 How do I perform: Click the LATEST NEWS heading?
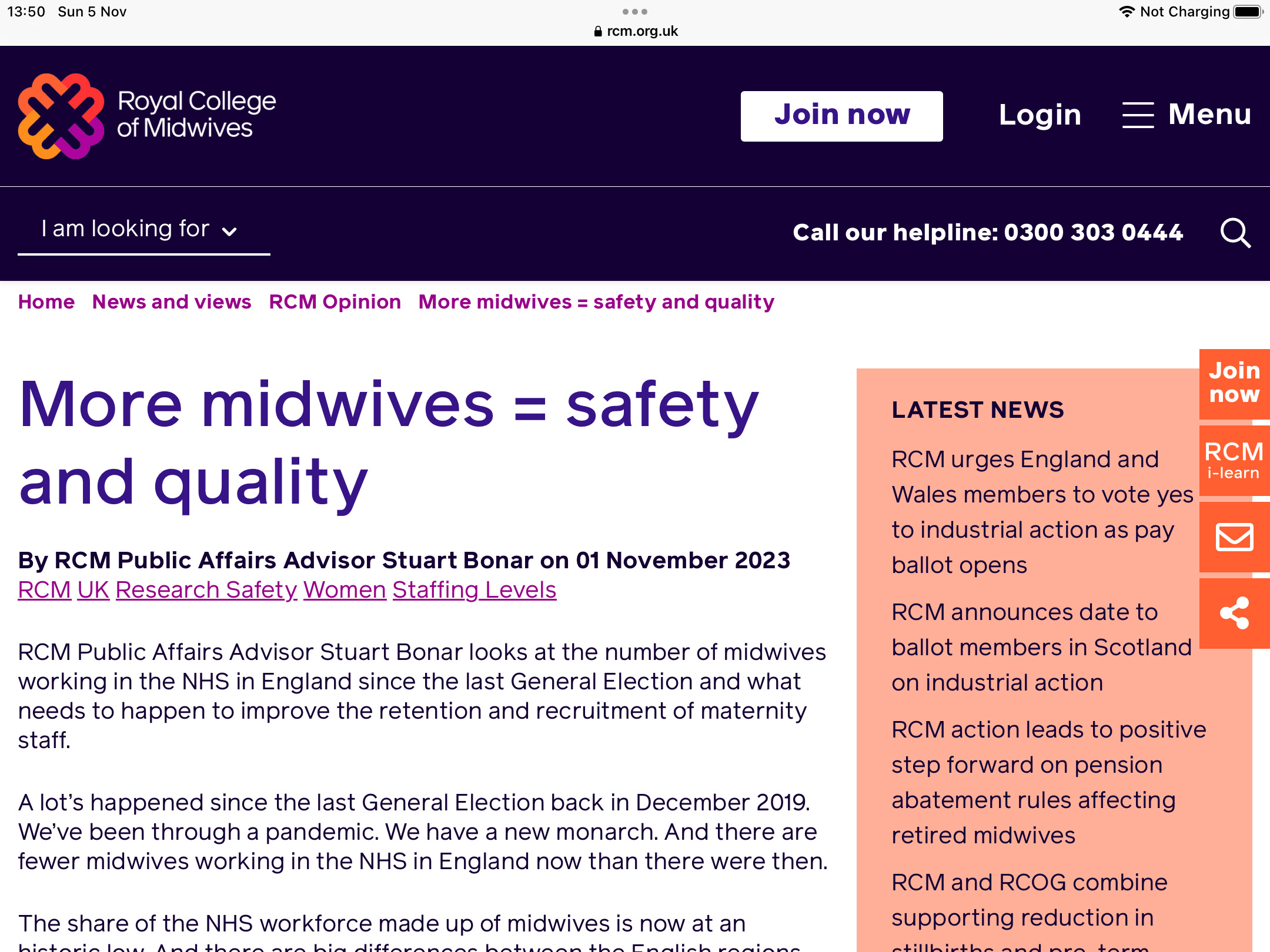(977, 410)
